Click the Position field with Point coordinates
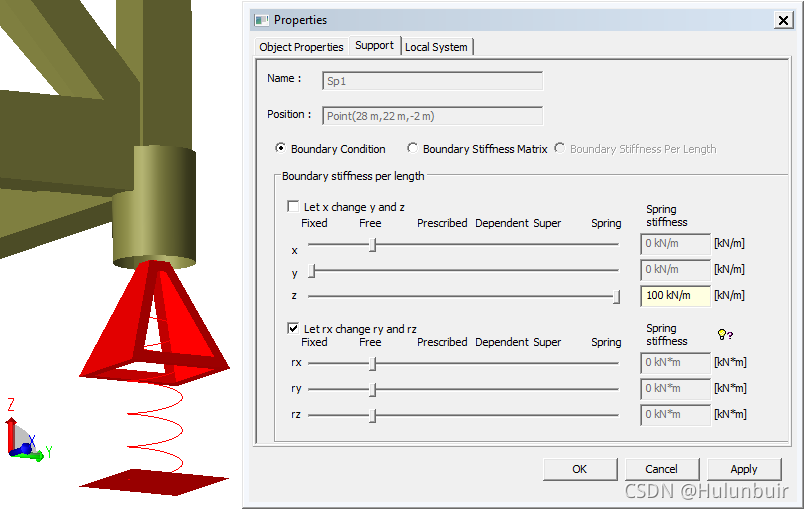 coord(432,116)
